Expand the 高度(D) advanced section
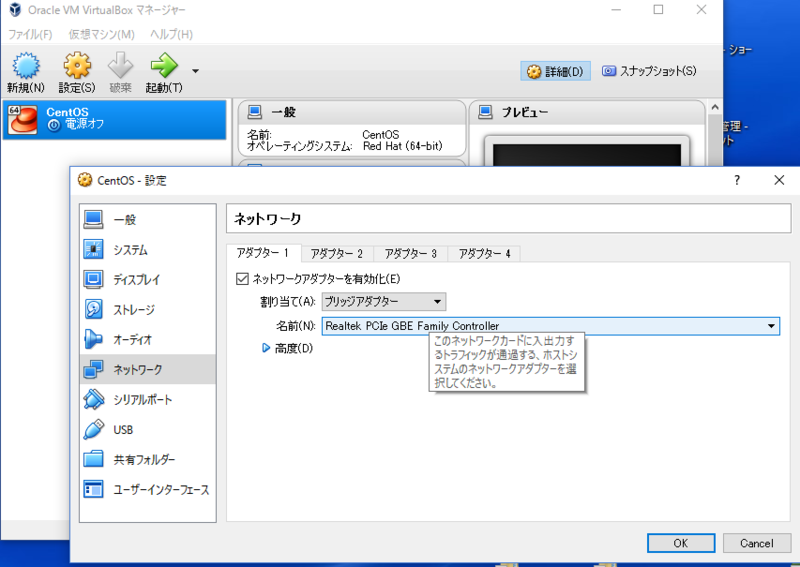The image size is (800, 567). pos(265,348)
